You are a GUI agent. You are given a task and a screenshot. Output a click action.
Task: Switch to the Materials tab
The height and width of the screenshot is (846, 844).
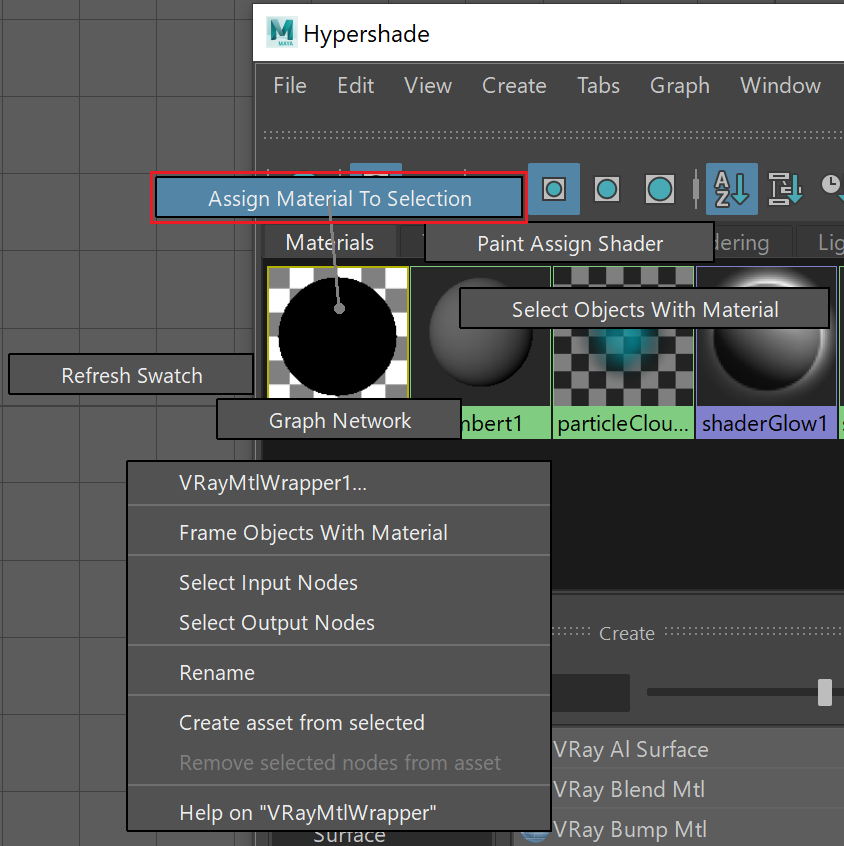coord(330,242)
